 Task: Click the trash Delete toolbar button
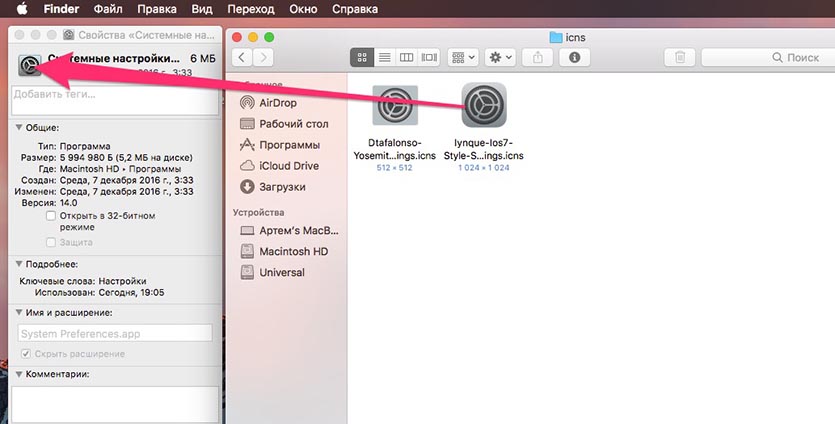coord(680,58)
